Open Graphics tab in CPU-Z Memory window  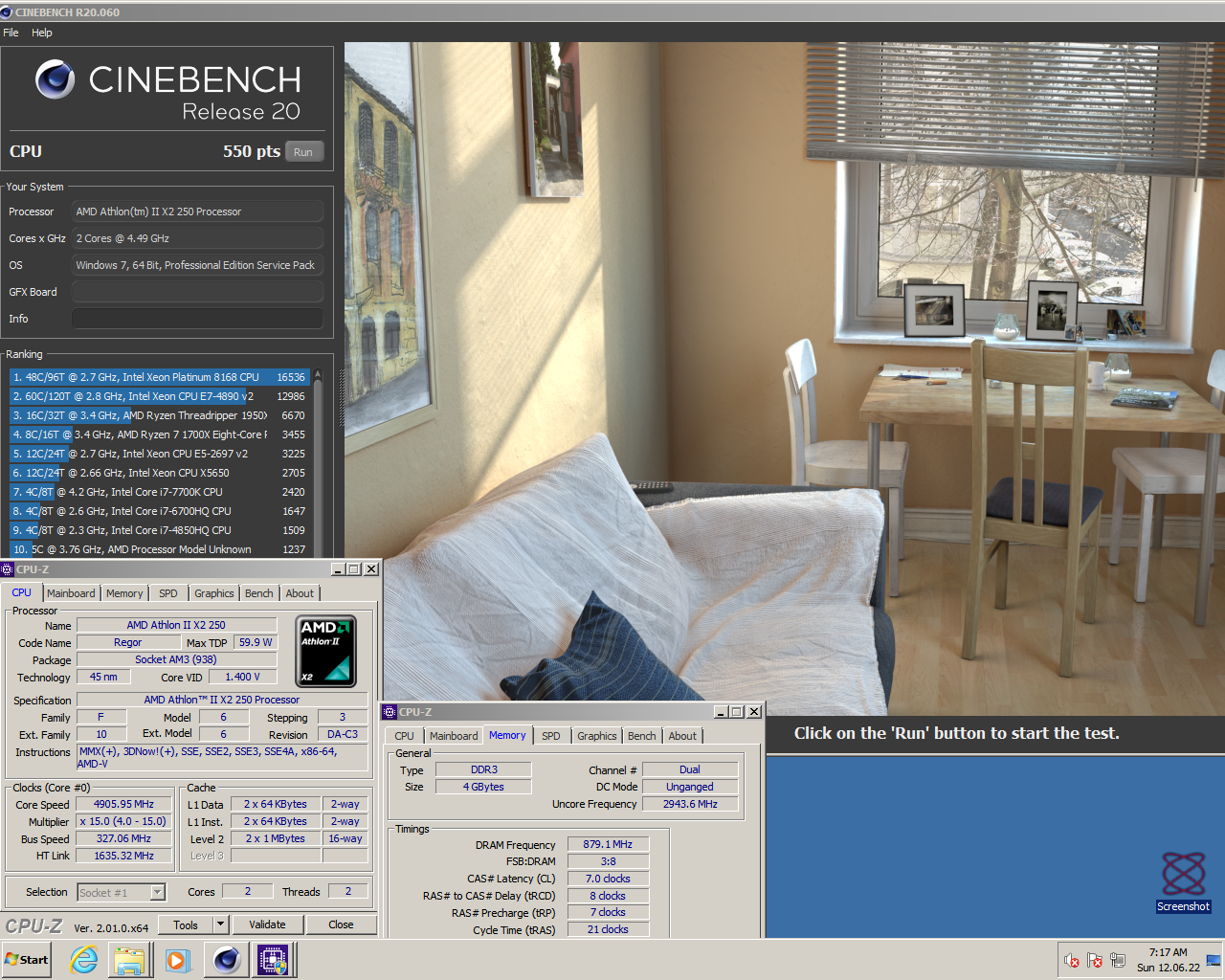[x=597, y=736]
